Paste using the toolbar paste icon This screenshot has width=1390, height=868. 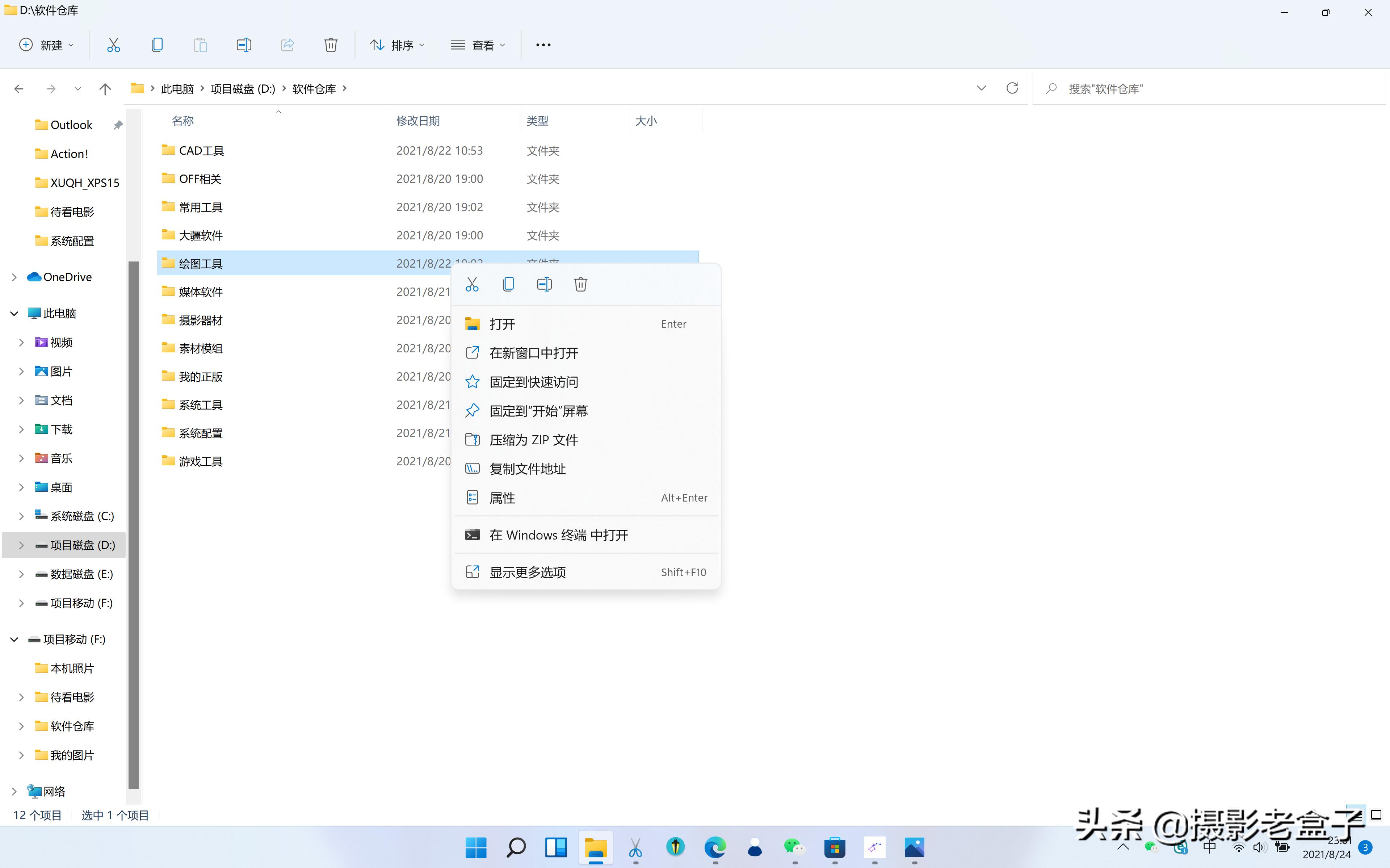(x=200, y=45)
